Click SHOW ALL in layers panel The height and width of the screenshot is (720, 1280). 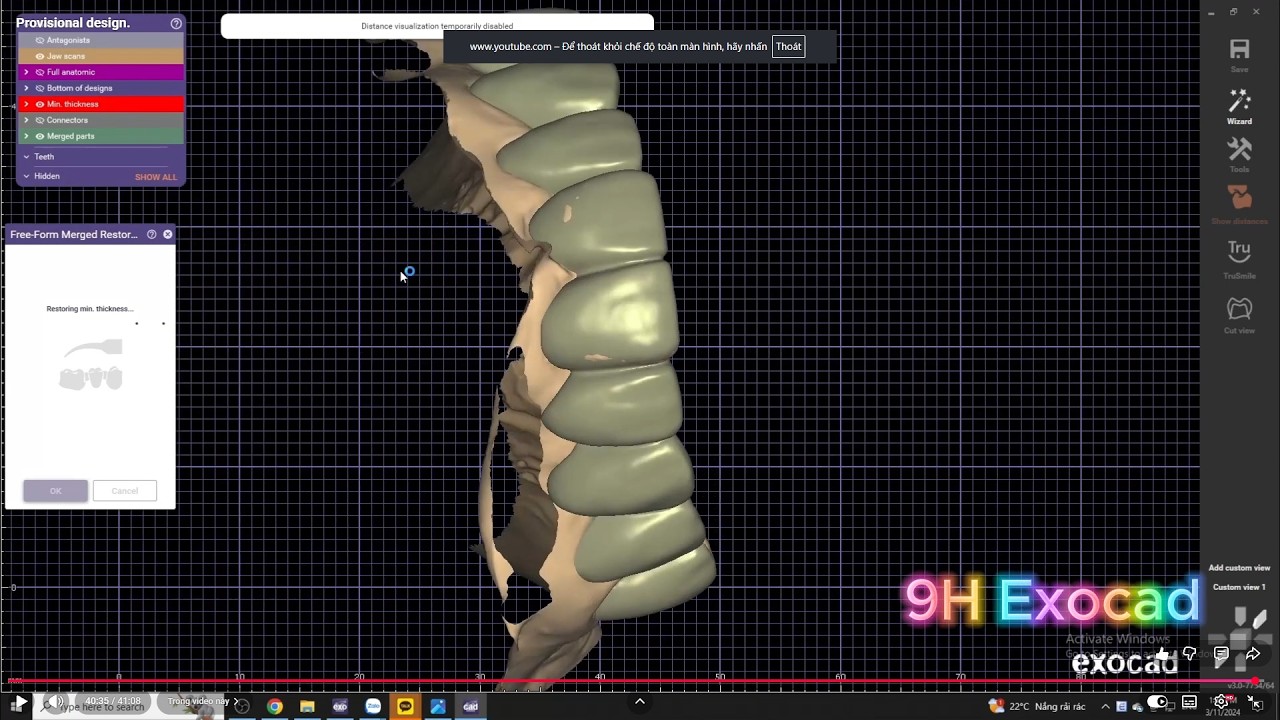click(156, 177)
